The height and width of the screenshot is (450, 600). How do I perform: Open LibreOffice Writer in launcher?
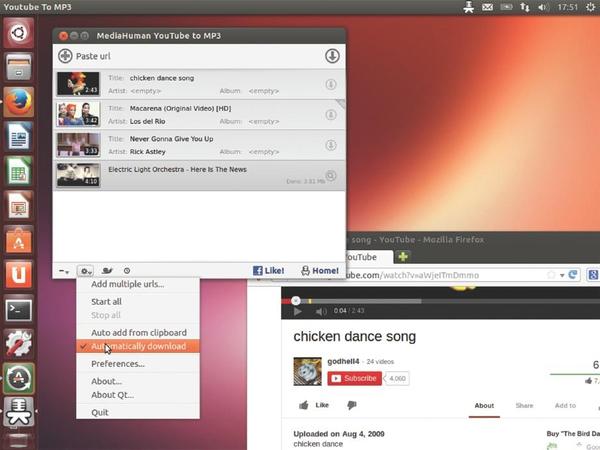point(18,136)
